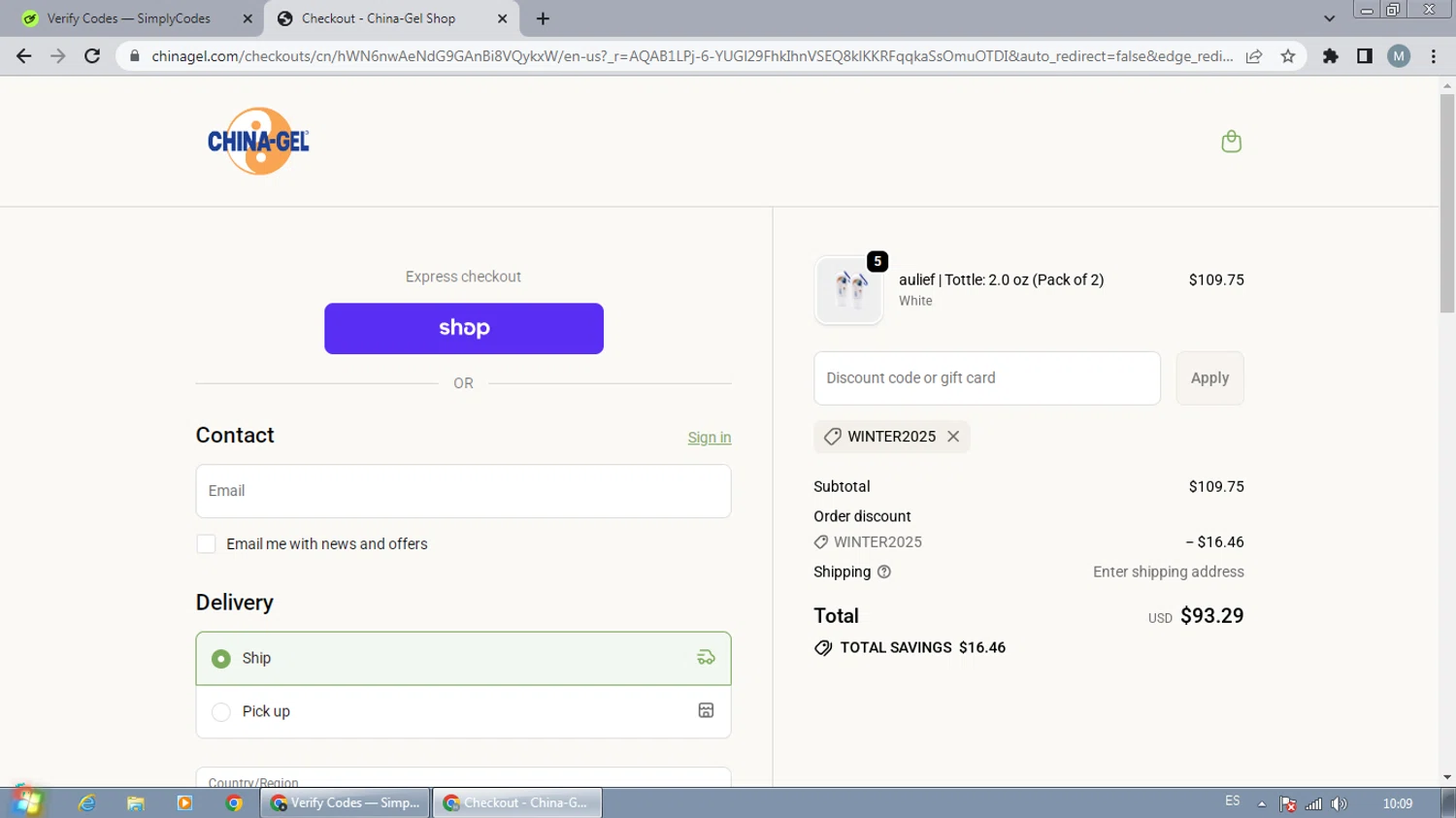
Task: Click the Total amount $93.29
Action: pos(1211,616)
